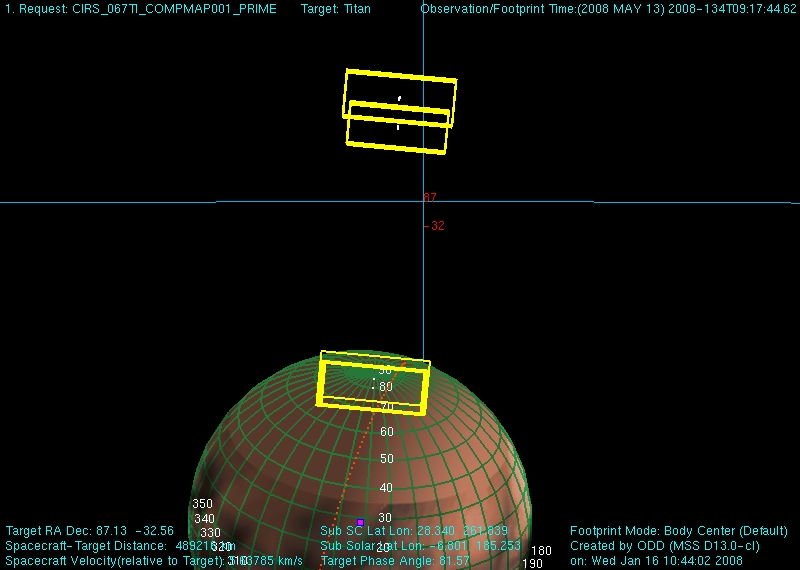Screen dimensions: 800x570
Task: Click the 'Target Phase Angle: 81.57' readout
Action: pyautogui.click(x=395, y=561)
